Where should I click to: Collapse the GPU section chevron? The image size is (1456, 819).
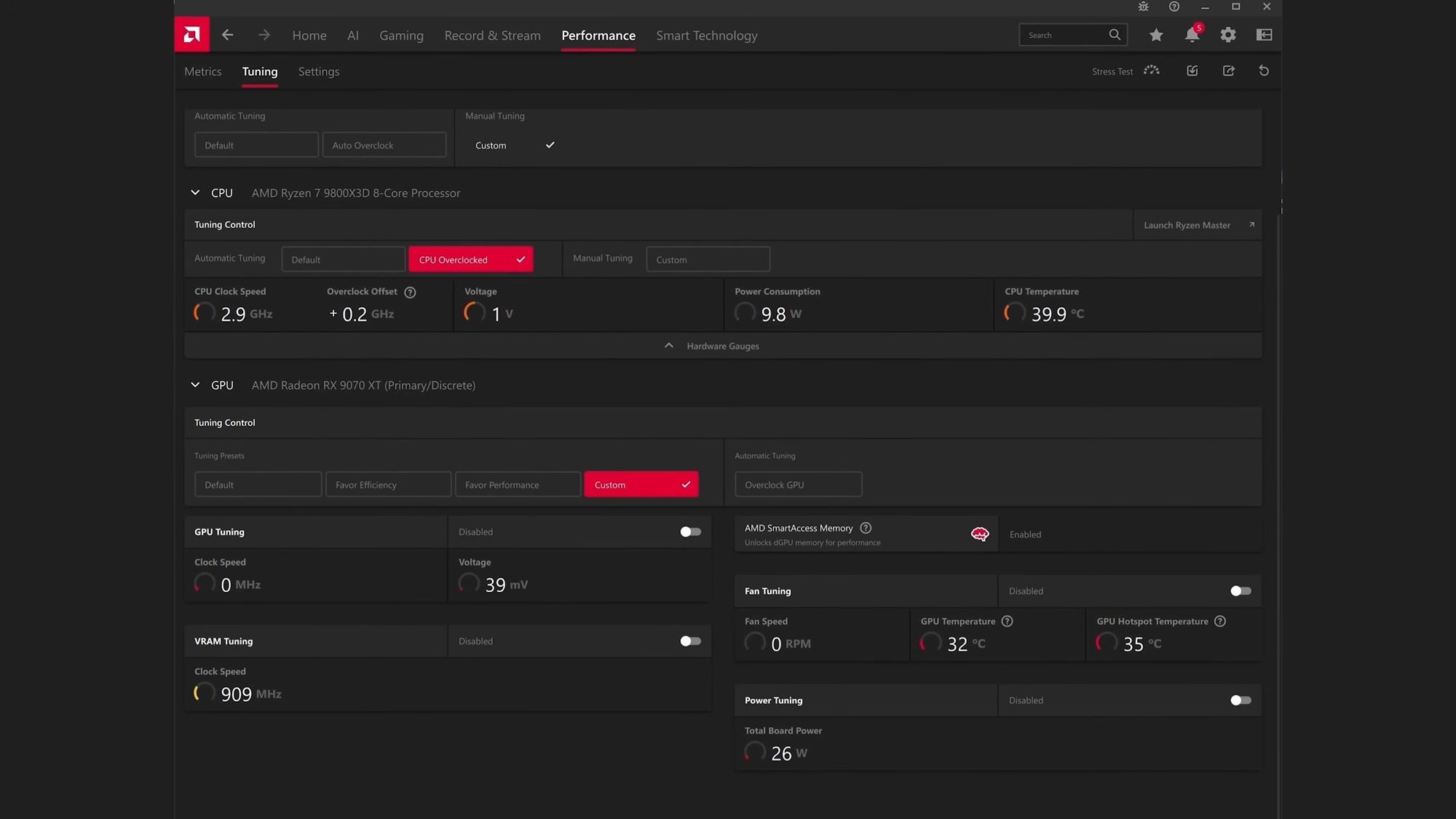pyautogui.click(x=195, y=385)
